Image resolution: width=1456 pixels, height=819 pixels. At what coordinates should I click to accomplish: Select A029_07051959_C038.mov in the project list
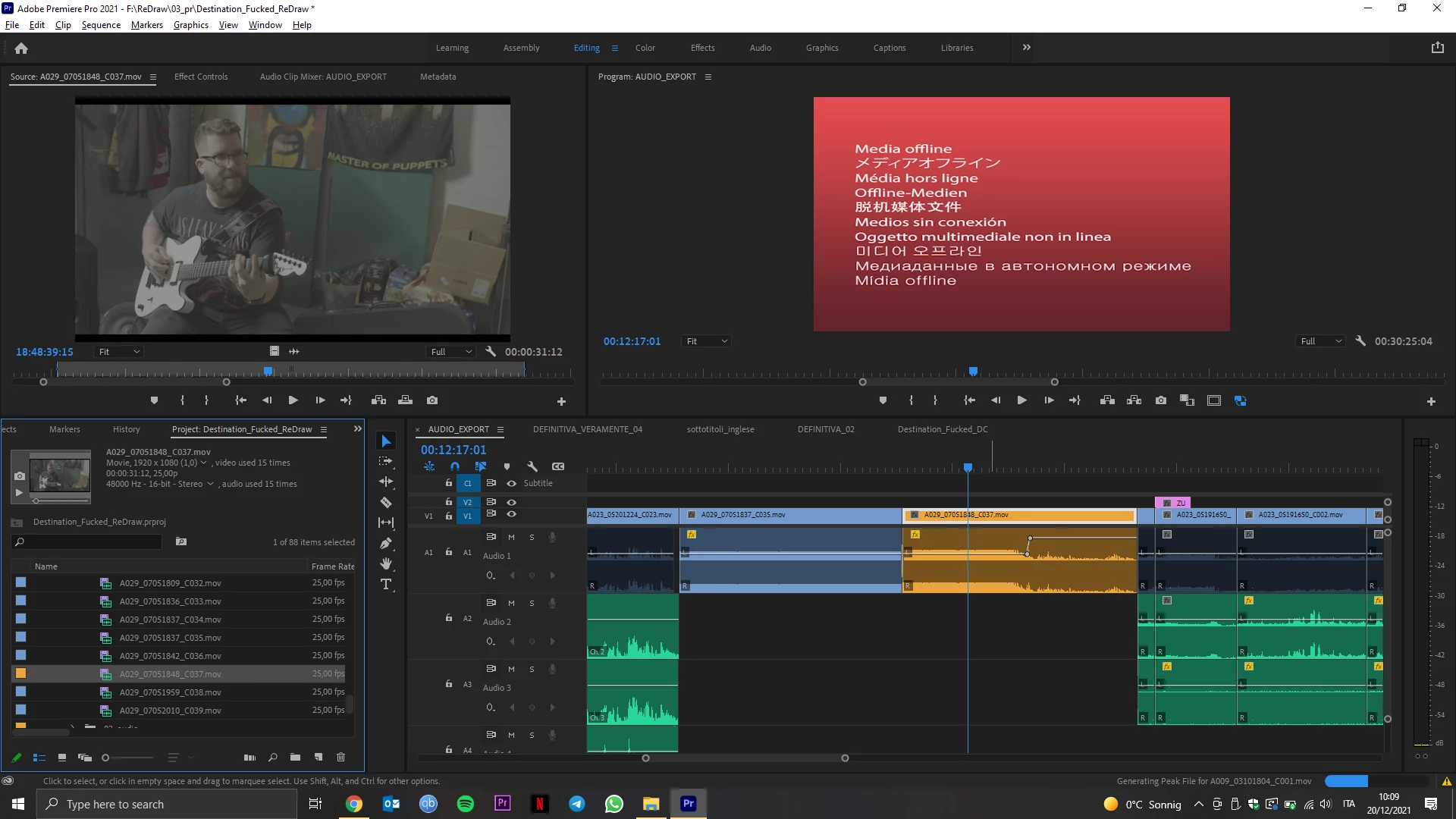(x=170, y=692)
